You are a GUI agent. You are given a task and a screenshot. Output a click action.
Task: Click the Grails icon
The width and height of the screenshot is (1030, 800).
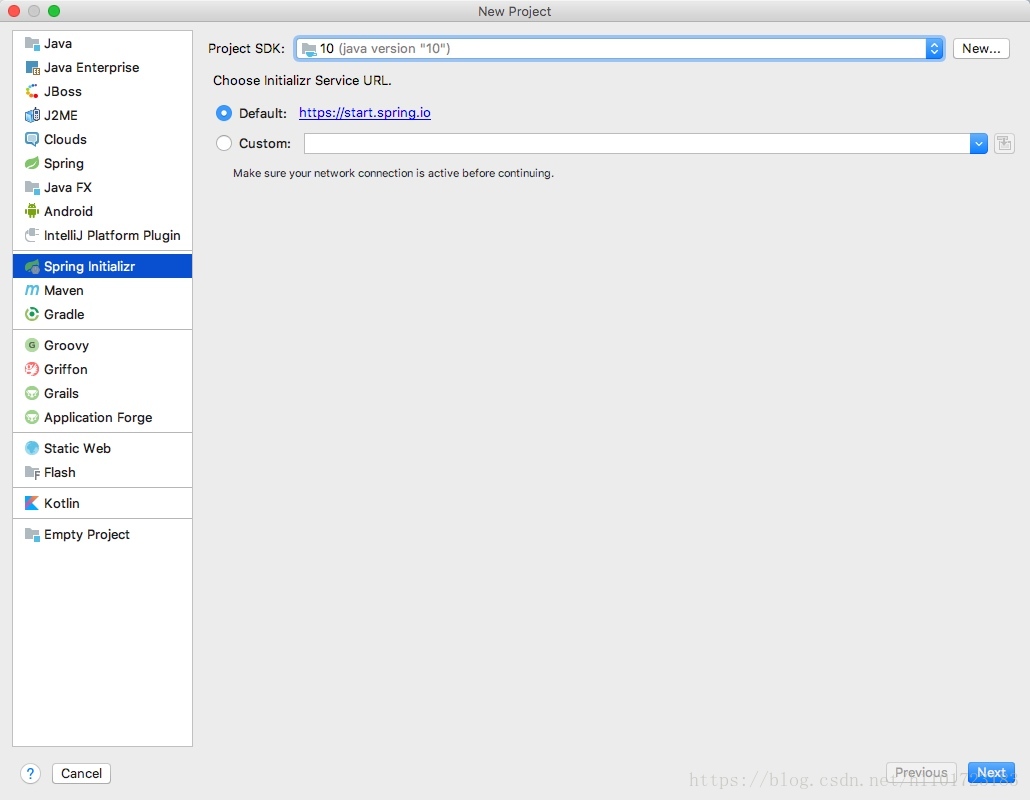pos(32,393)
